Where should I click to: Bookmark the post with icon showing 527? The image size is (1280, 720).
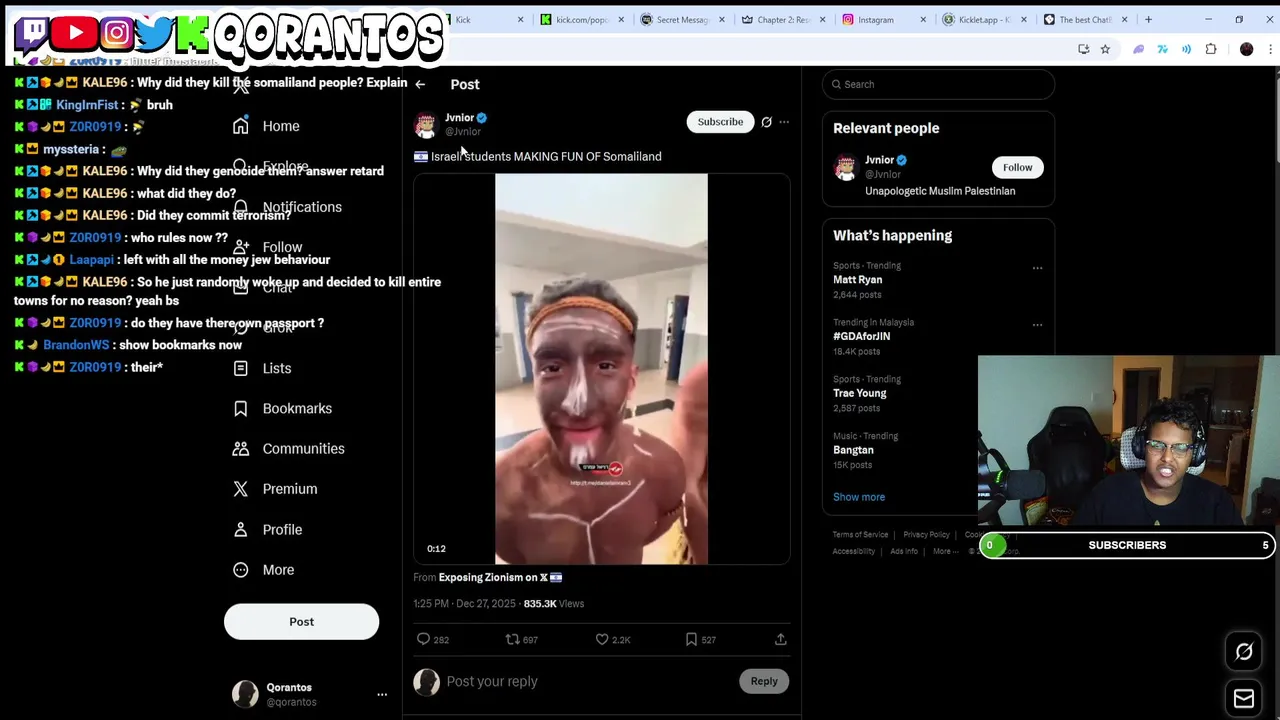[x=700, y=639]
